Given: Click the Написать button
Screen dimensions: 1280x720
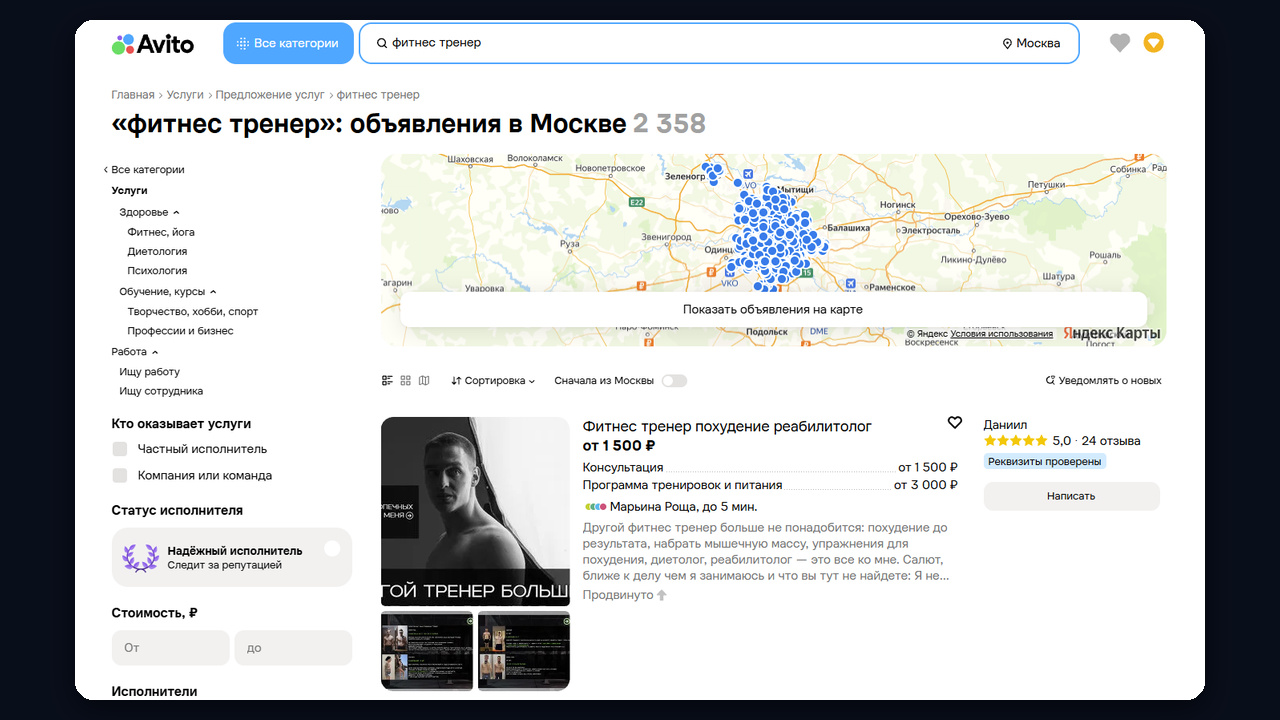Looking at the screenshot, I should point(1071,496).
